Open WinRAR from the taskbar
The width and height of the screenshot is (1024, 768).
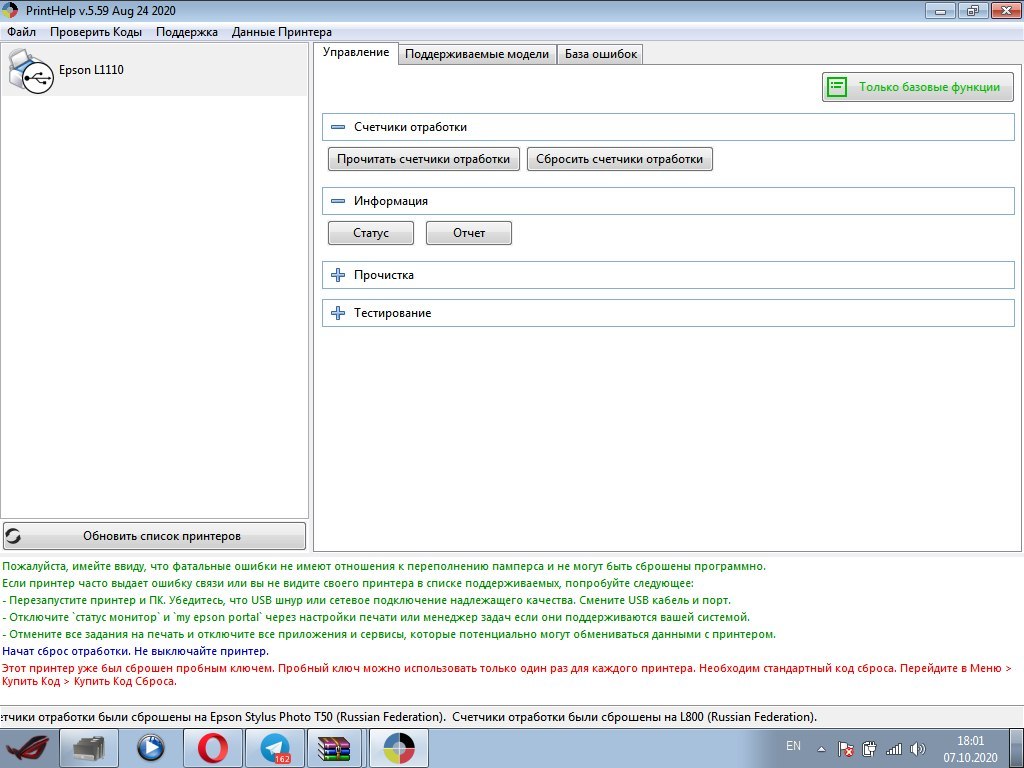335,748
